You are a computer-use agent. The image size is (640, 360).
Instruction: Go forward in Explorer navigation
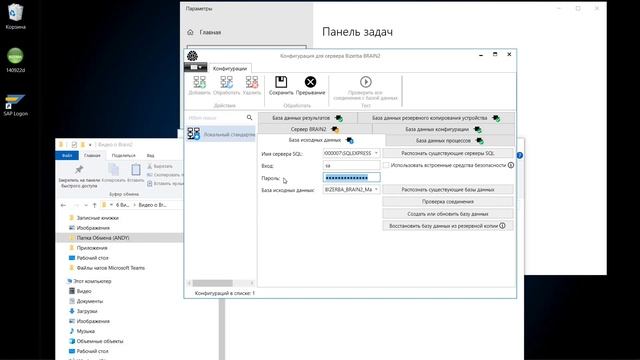click(x=76, y=205)
